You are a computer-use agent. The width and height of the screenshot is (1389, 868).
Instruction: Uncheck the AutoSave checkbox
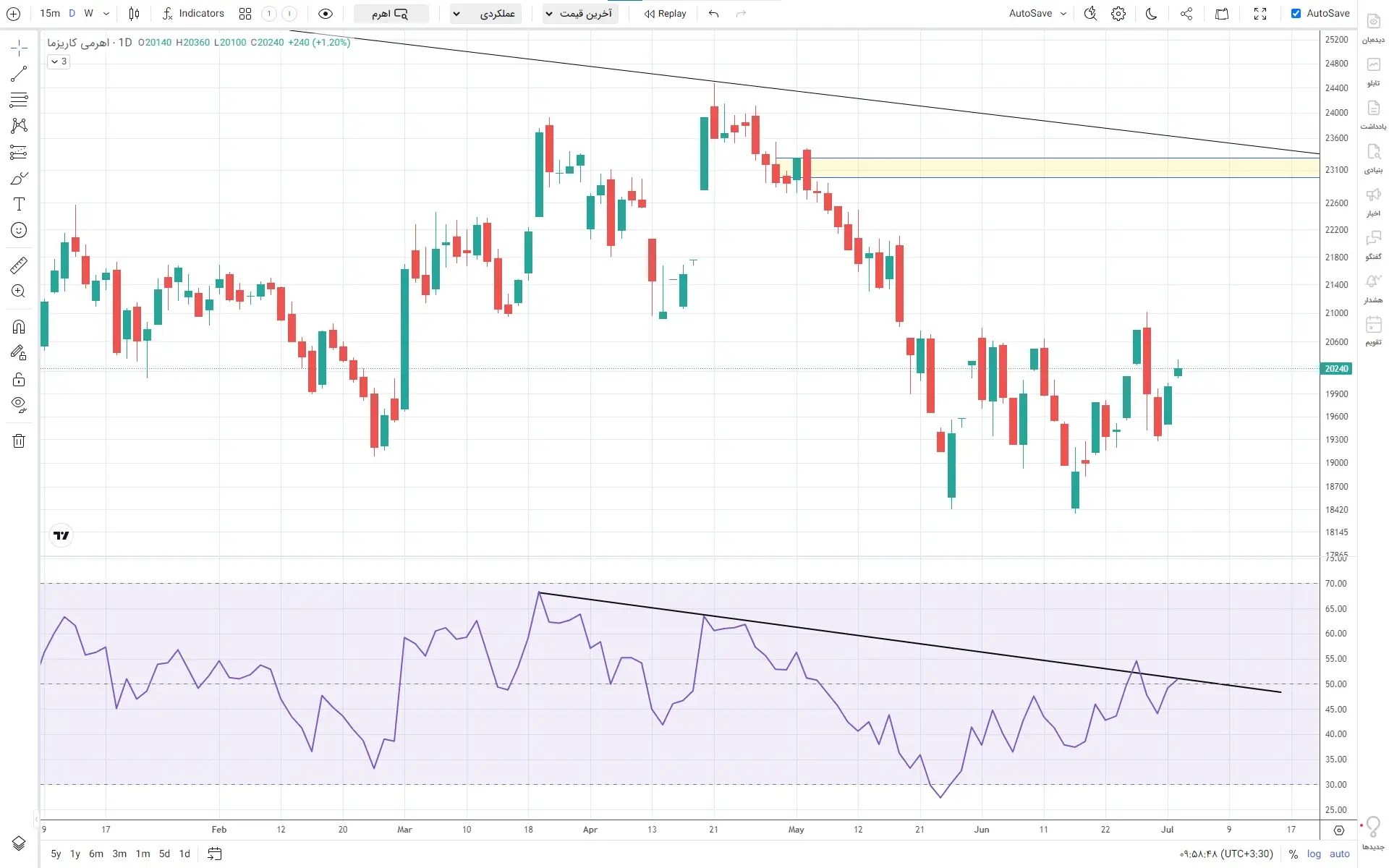[1296, 14]
